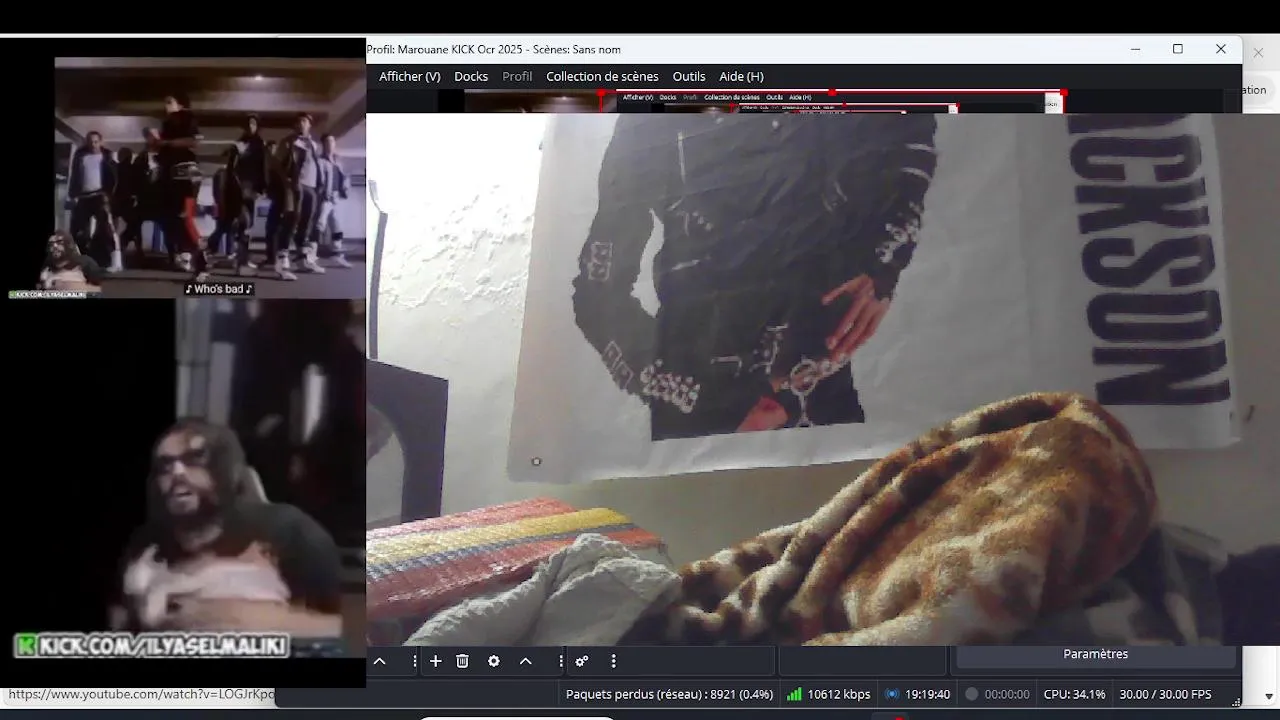Image resolution: width=1280 pixels, height=720 pixels.
Task: Maximize the OBS window
Action: coord(1178,49)
